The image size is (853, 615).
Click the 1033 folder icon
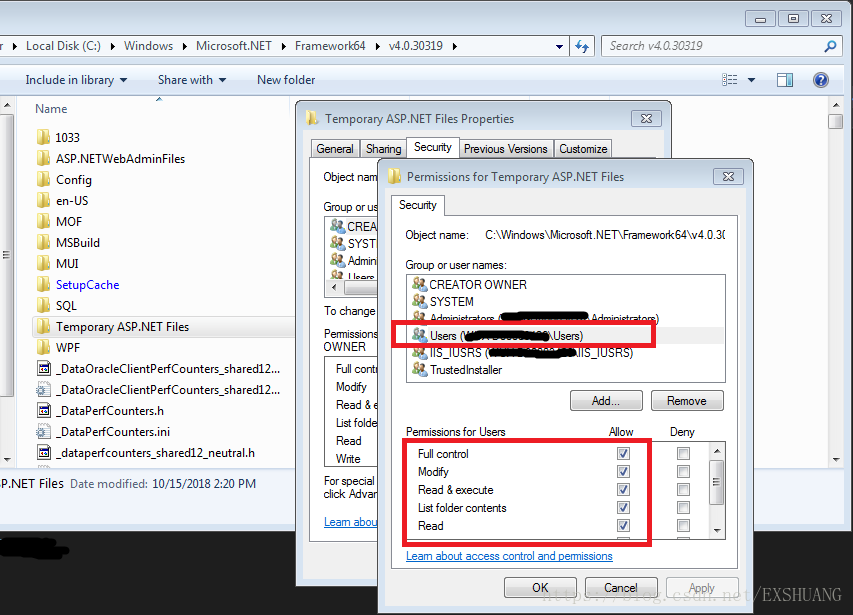[44, 137]
